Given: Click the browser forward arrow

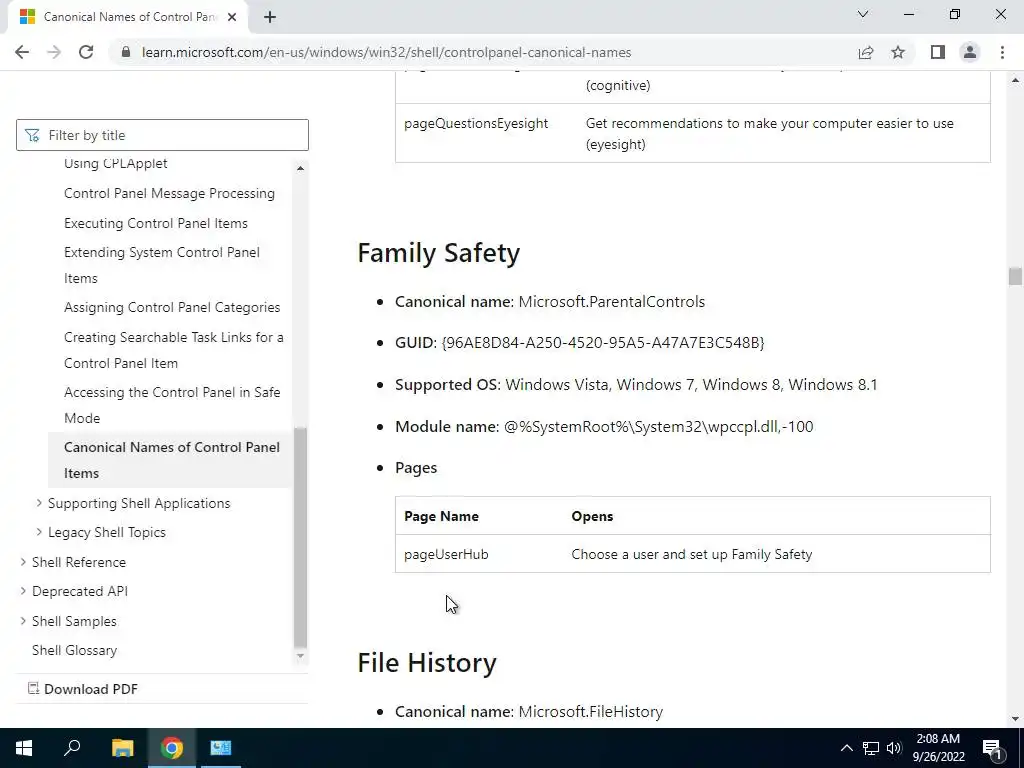Looking at the screenshot, I should pyautogui.click(x=54, y=52).
